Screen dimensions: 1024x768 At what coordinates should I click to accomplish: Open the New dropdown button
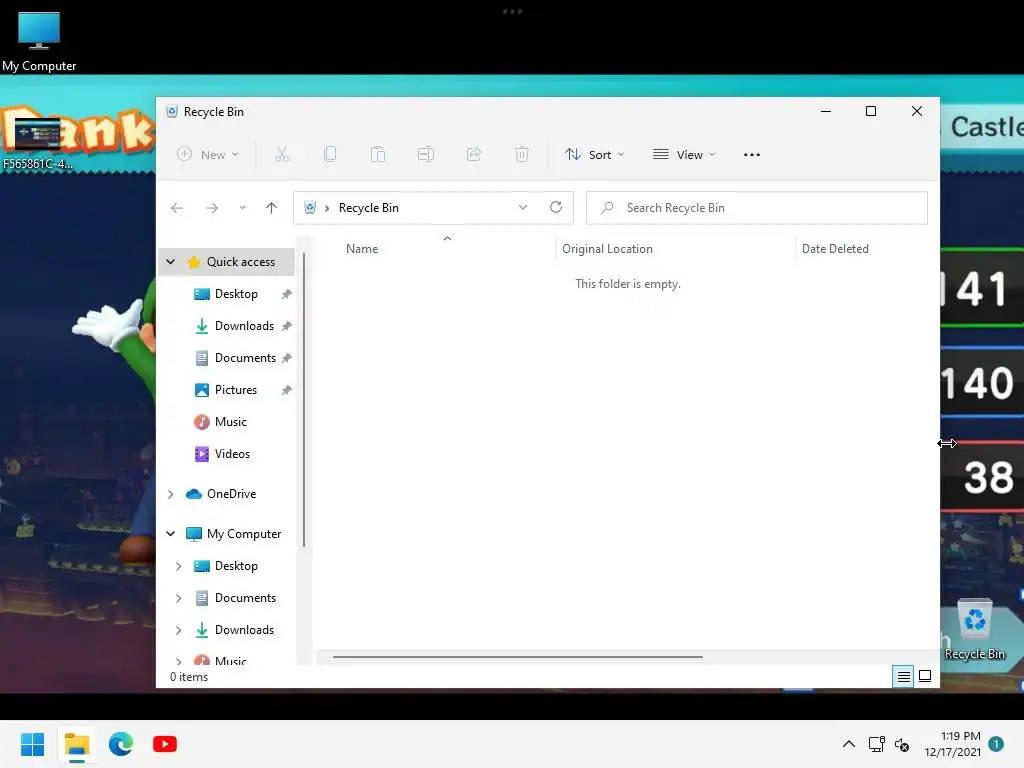(x=208, y=155)
